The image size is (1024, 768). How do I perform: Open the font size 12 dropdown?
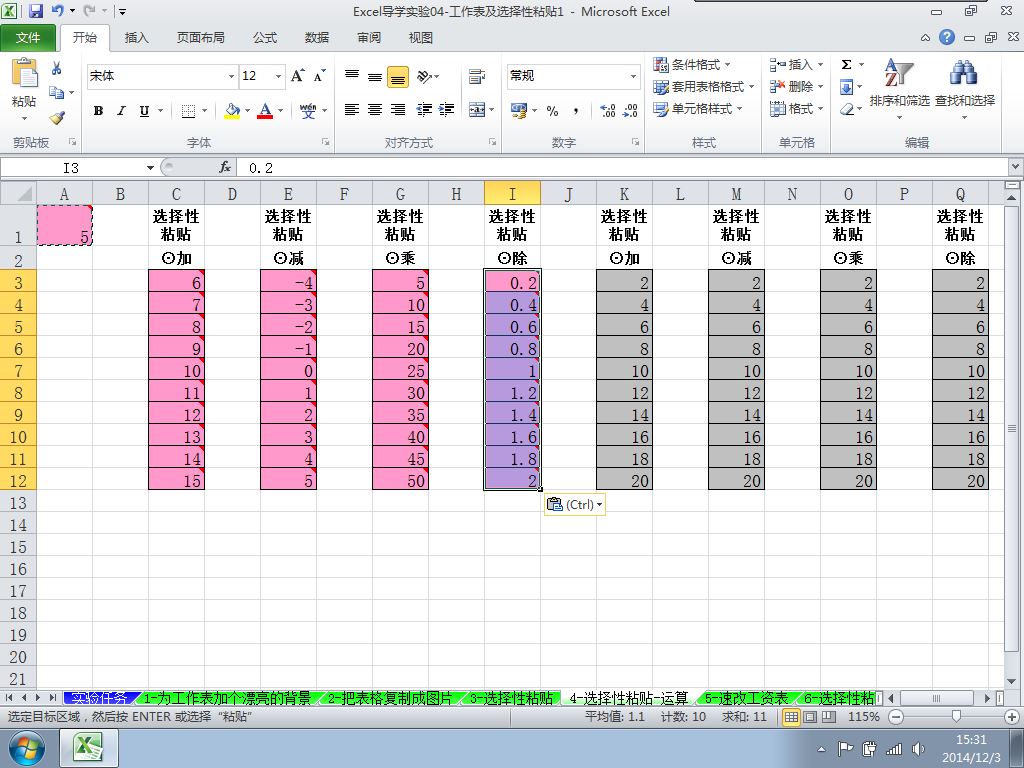278,76
